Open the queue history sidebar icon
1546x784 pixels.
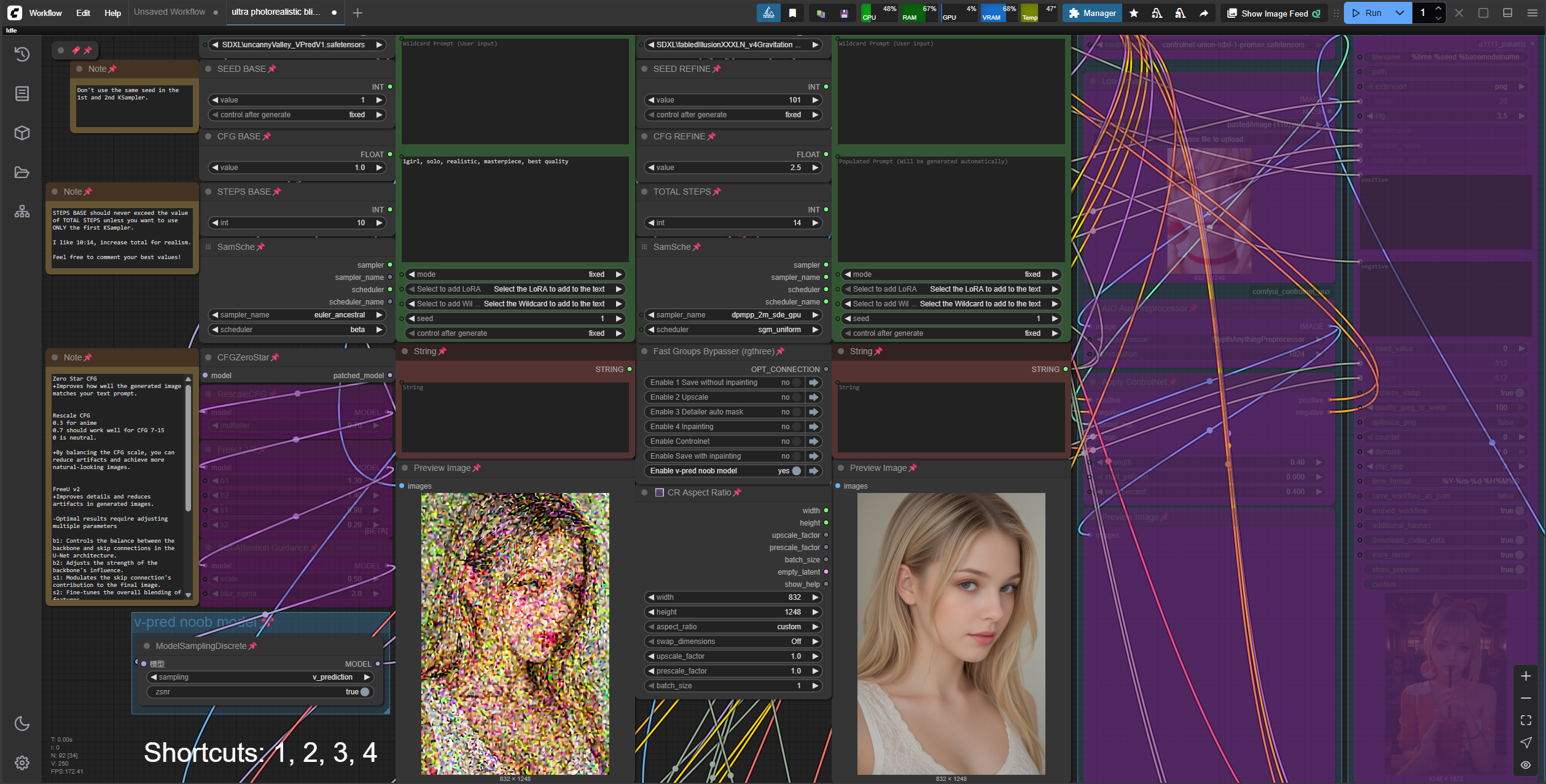tap(22, 55)
